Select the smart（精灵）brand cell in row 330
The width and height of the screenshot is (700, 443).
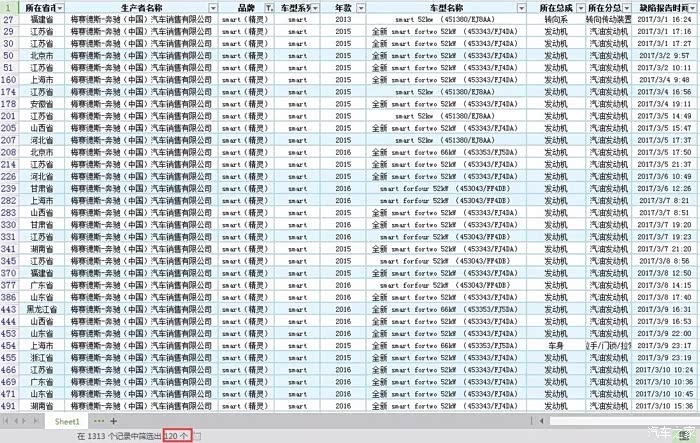[246, 225]
